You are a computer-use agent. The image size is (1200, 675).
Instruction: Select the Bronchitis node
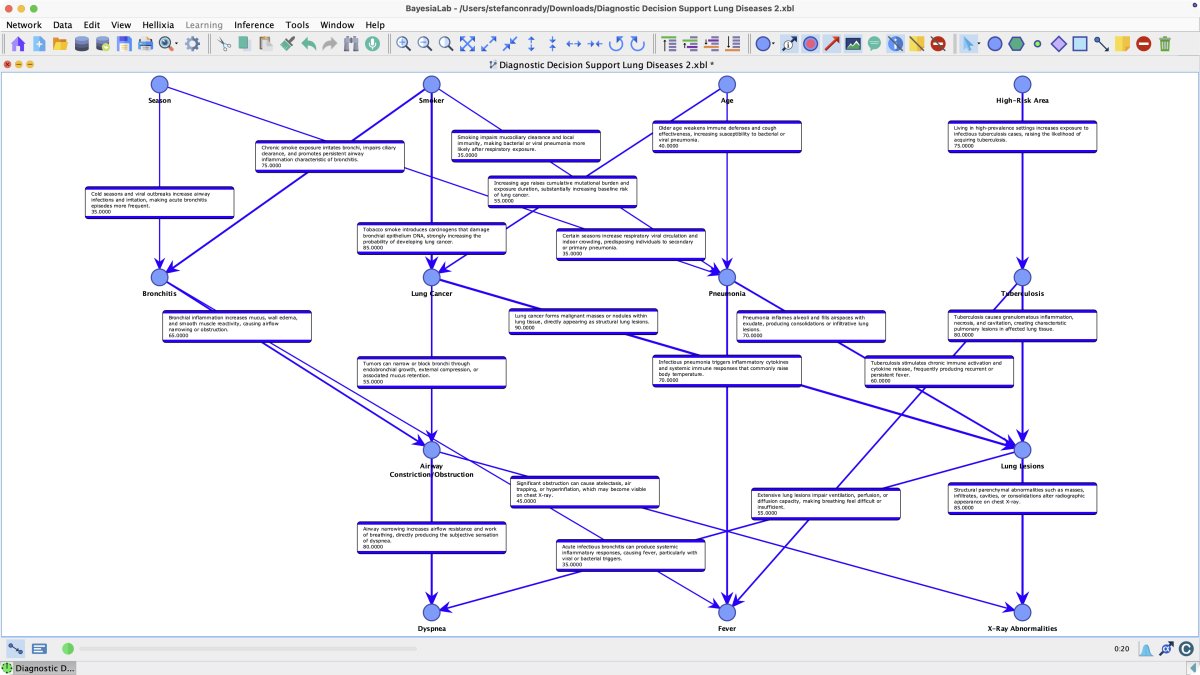pyautogui.click(x=159, y=277)
